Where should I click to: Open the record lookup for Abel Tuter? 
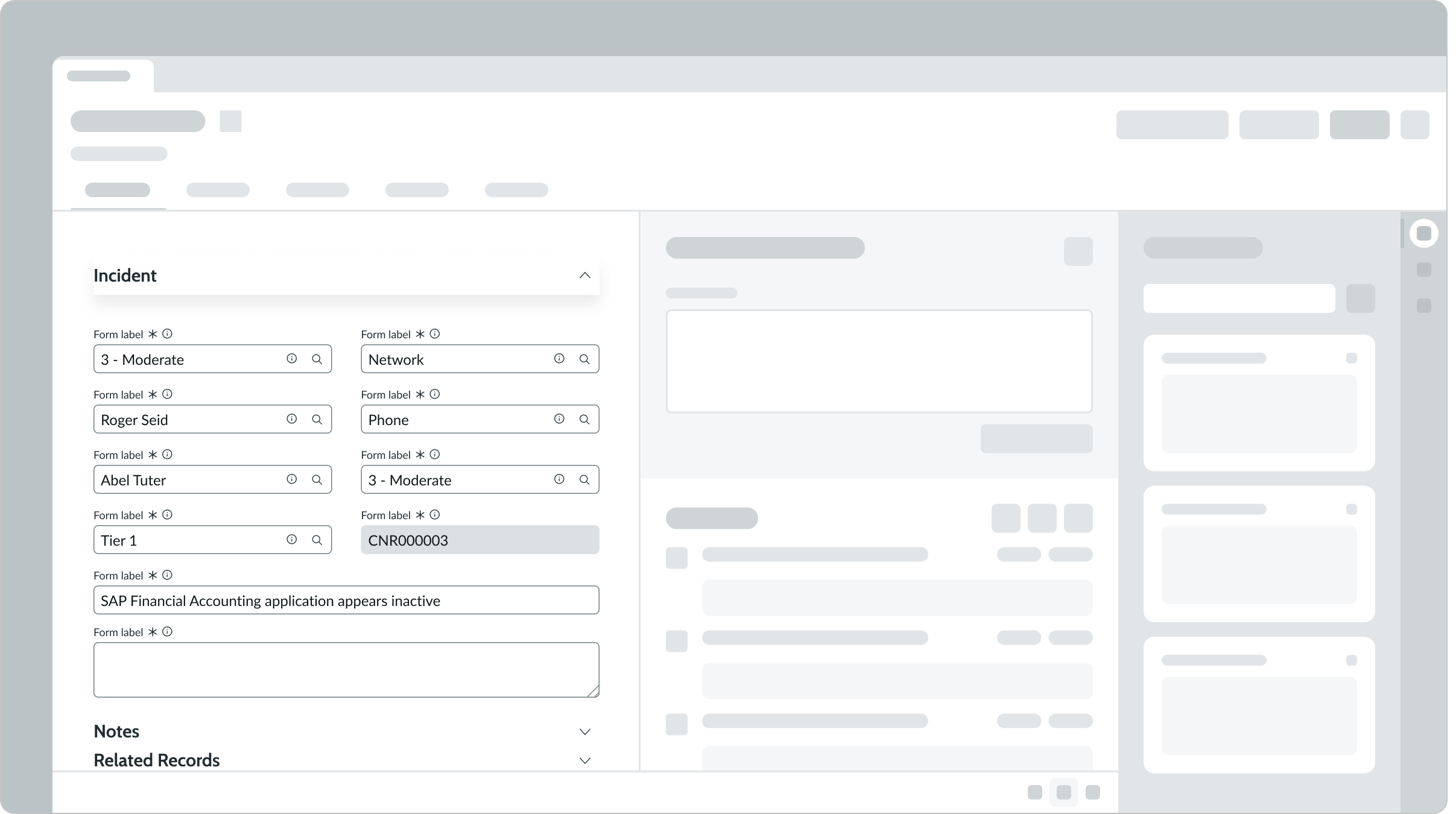point(317,479)
